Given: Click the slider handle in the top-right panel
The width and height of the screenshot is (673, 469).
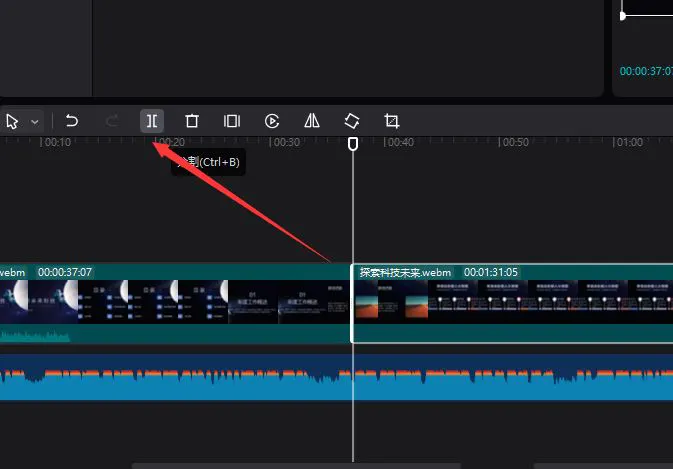Looking at the screenshot, I should (x=623, y=16).
